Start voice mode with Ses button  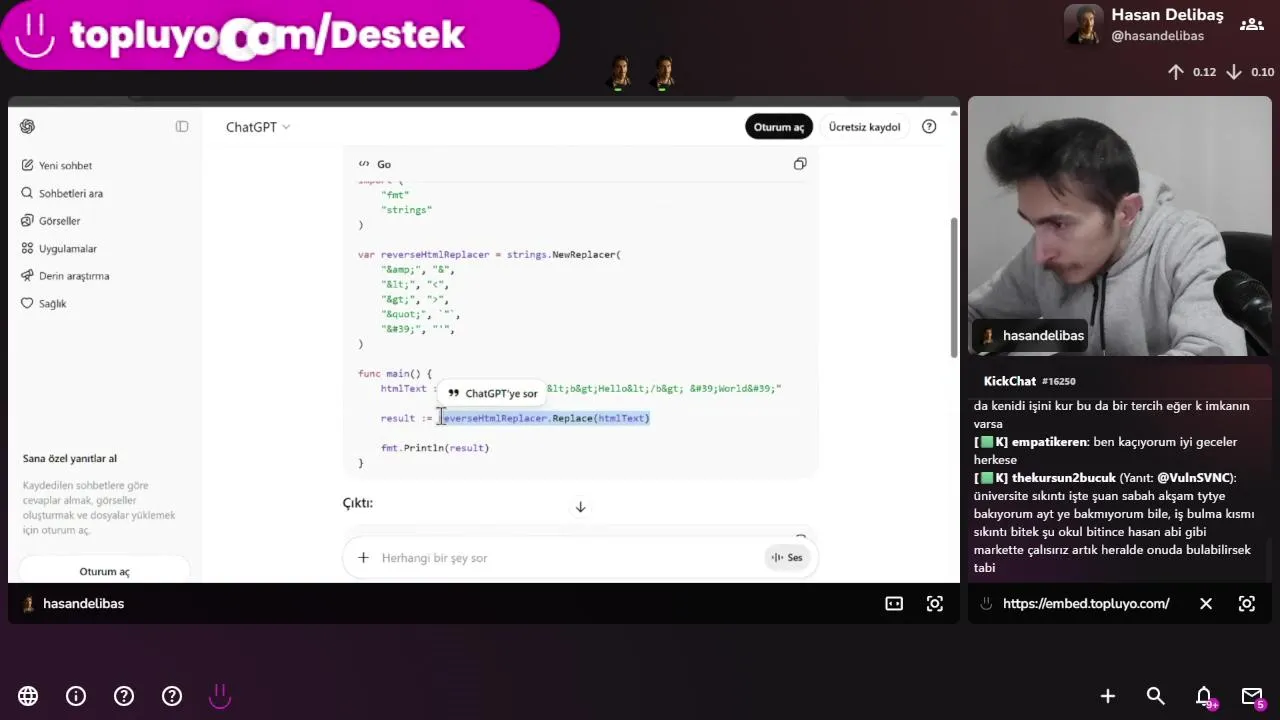click(787, 558)
